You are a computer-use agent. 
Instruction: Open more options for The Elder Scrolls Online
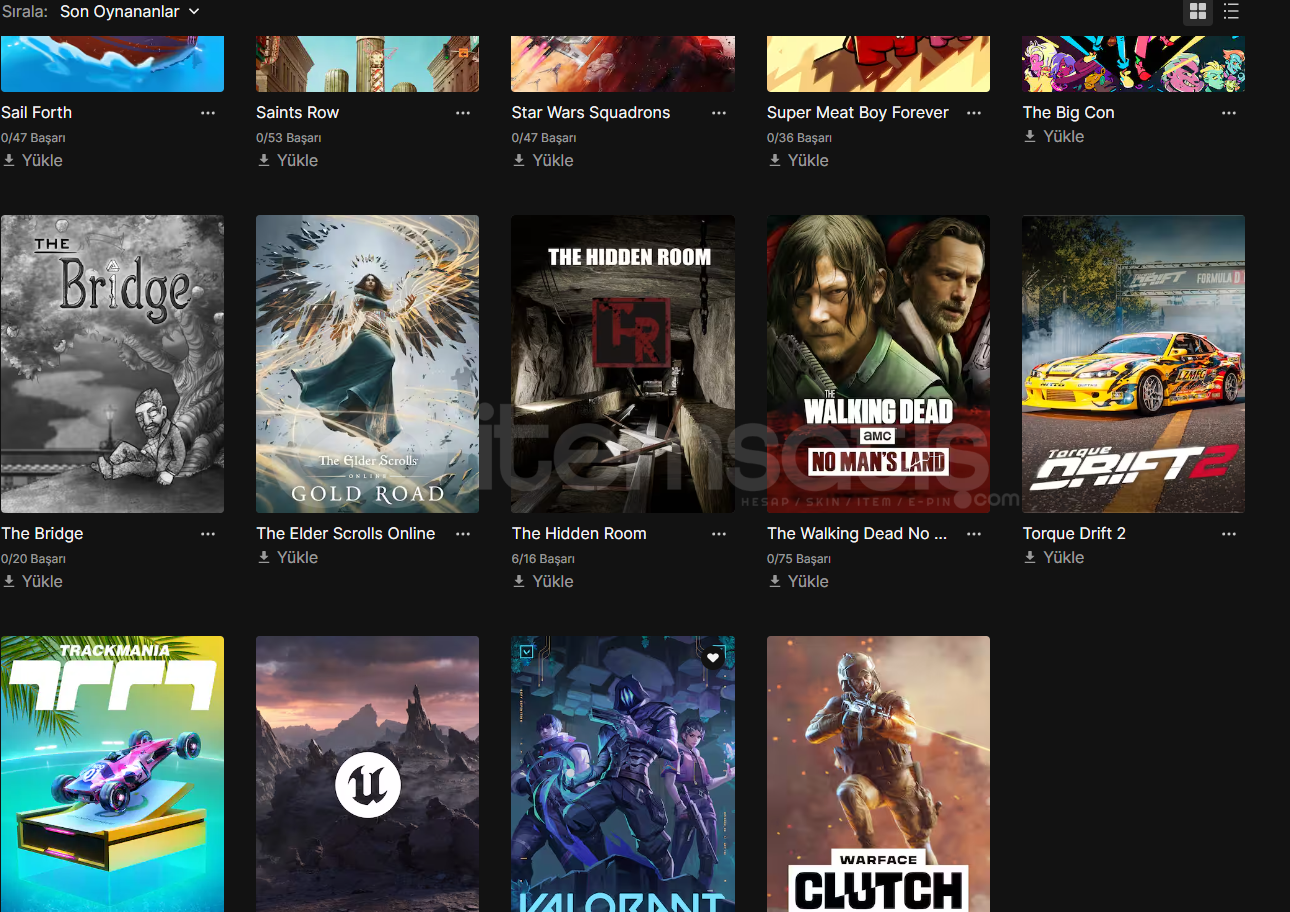463,534
